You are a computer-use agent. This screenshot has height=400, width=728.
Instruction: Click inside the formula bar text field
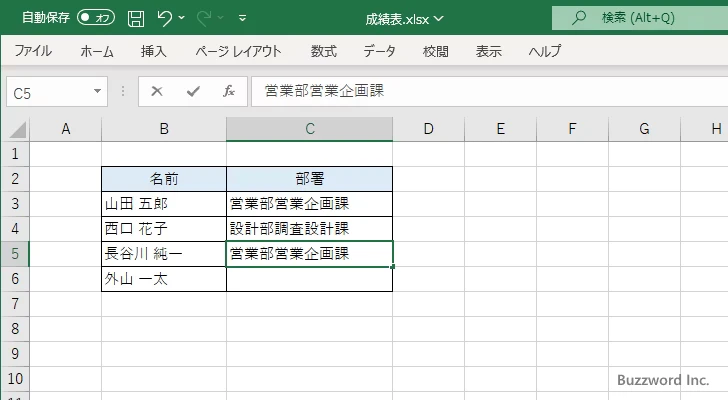[480, 92]
